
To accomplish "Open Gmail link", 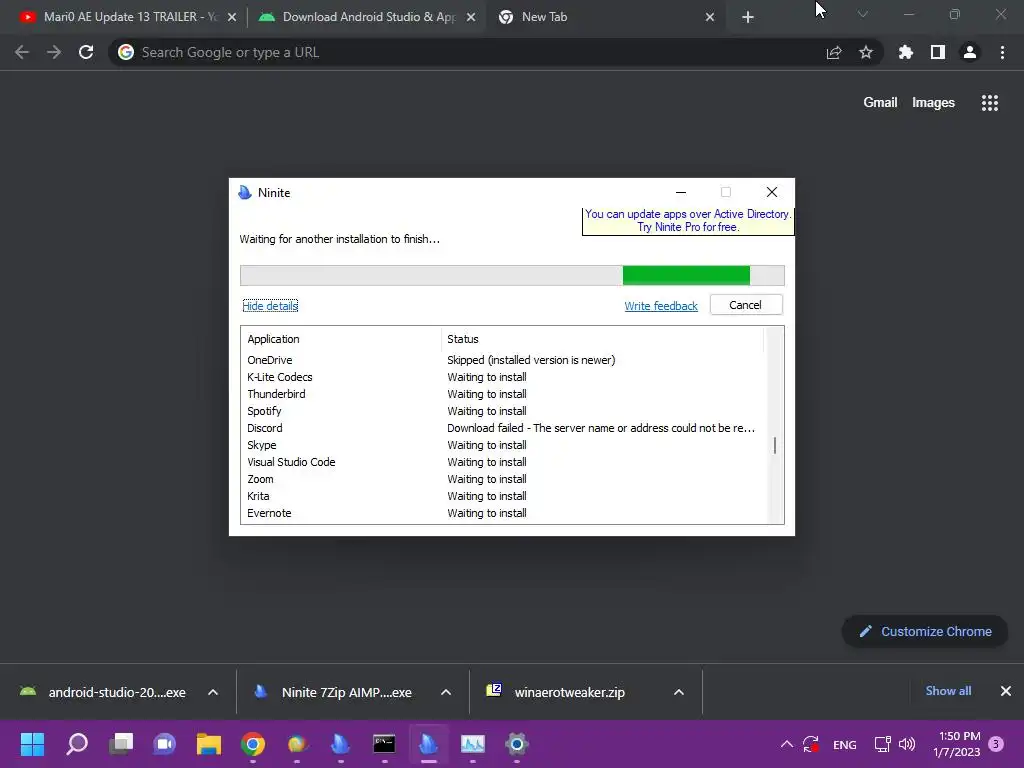I will 880,103.
